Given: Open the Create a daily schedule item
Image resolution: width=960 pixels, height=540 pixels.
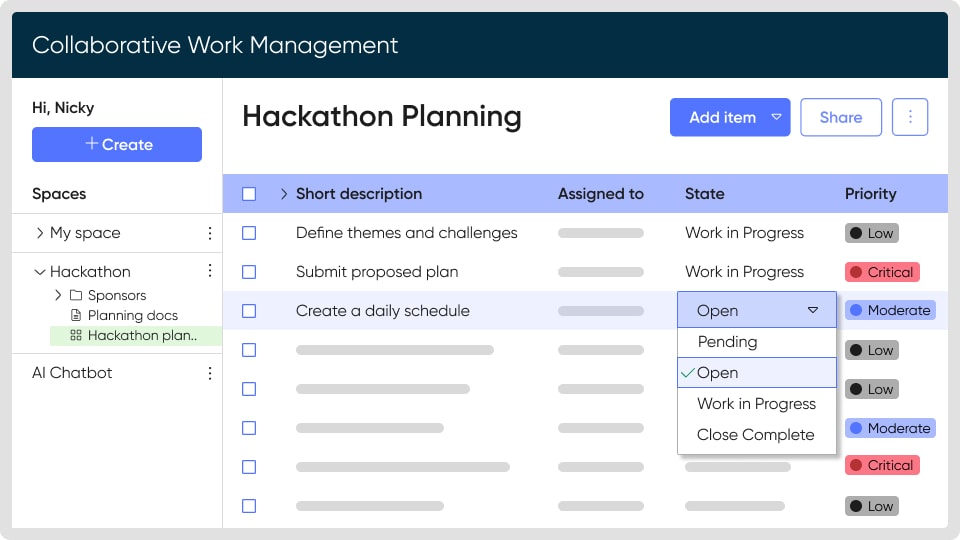Looking at the screenshot, I should [x=382, y=311].
